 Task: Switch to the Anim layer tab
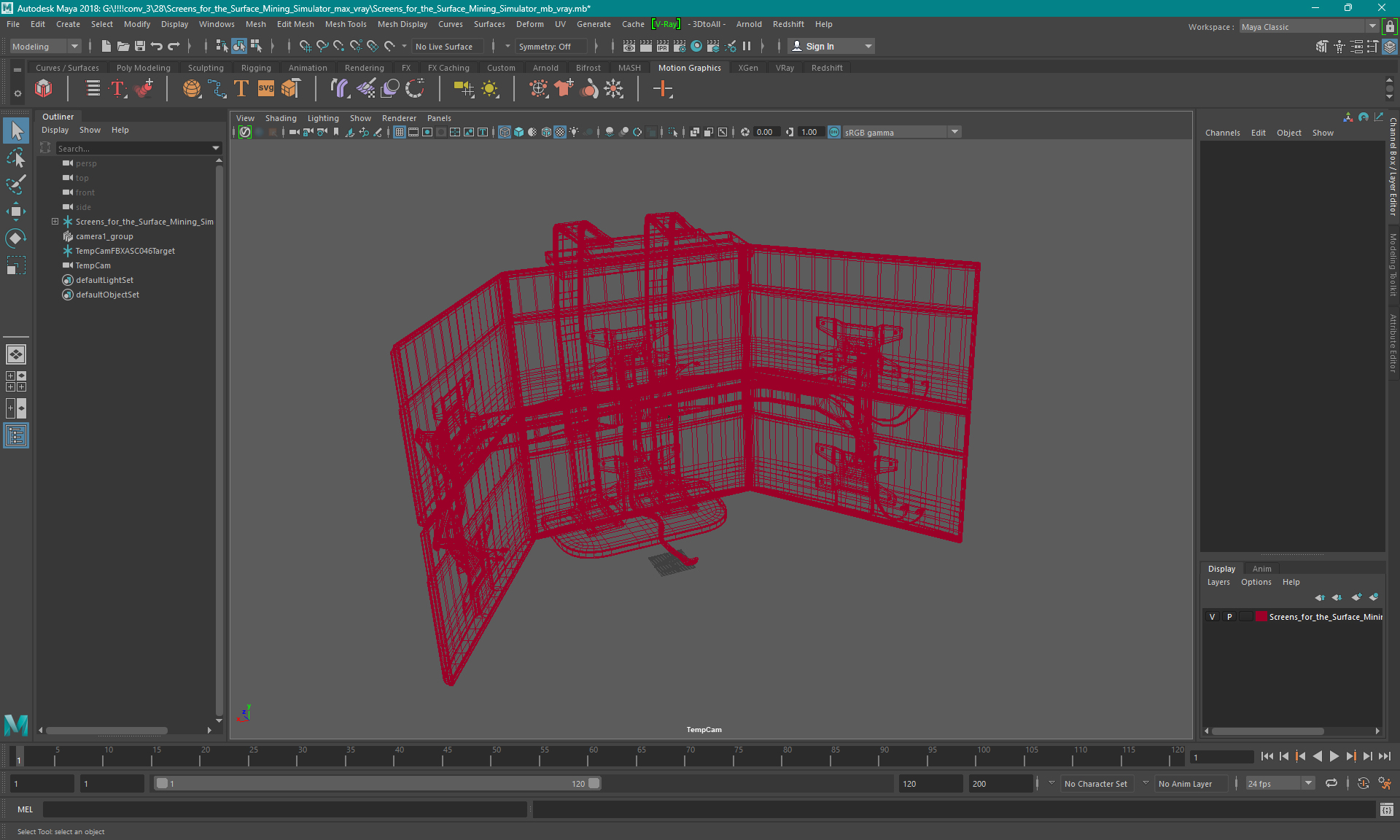(1261, 569)
